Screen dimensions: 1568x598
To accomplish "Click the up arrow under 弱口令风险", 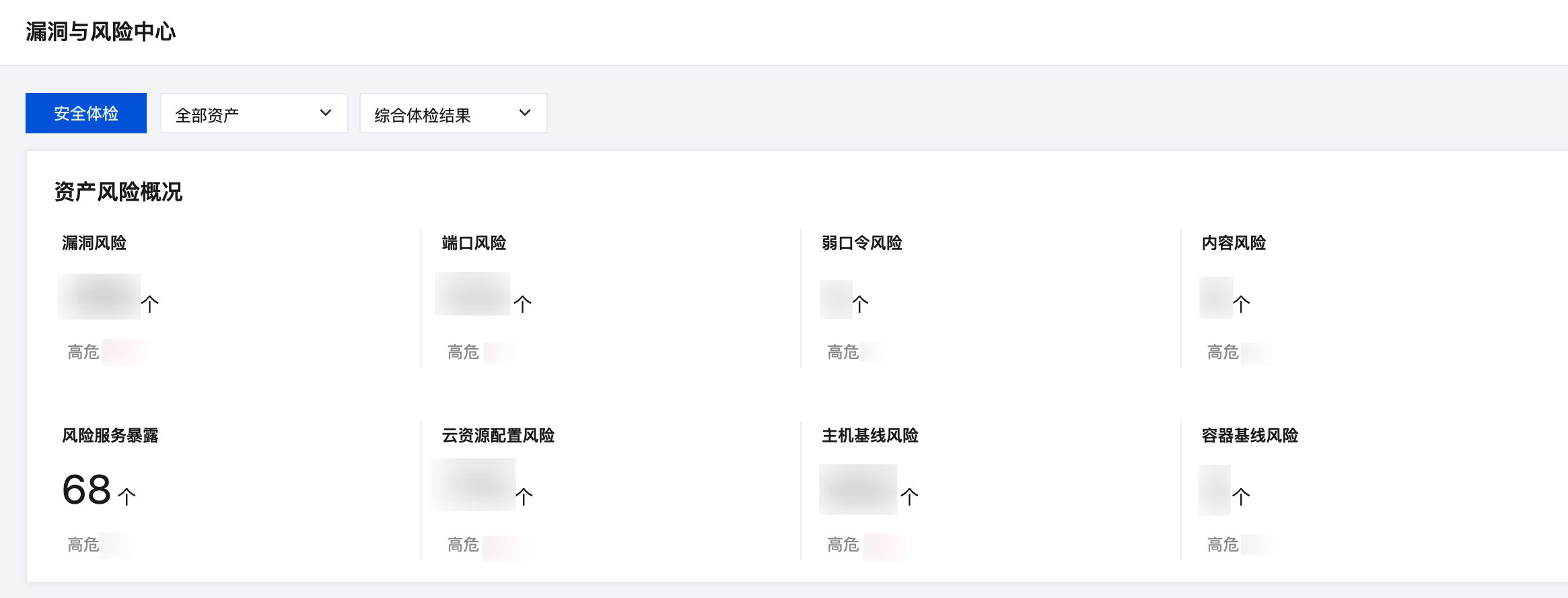I will (x=860, y=304).
